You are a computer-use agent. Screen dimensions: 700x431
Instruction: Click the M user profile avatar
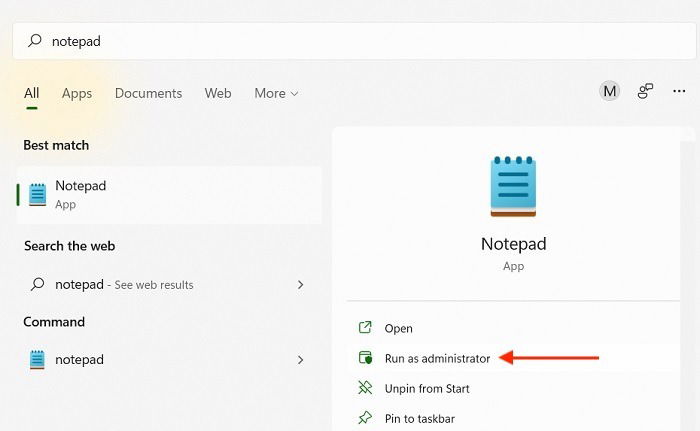(x=609, y=91)
